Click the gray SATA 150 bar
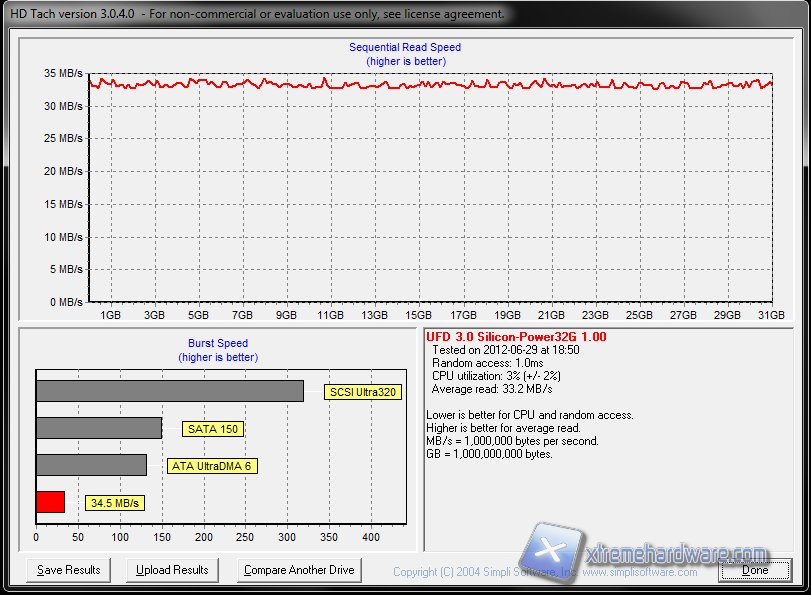Viewport: 811px width, 595px height. [98, 428]
